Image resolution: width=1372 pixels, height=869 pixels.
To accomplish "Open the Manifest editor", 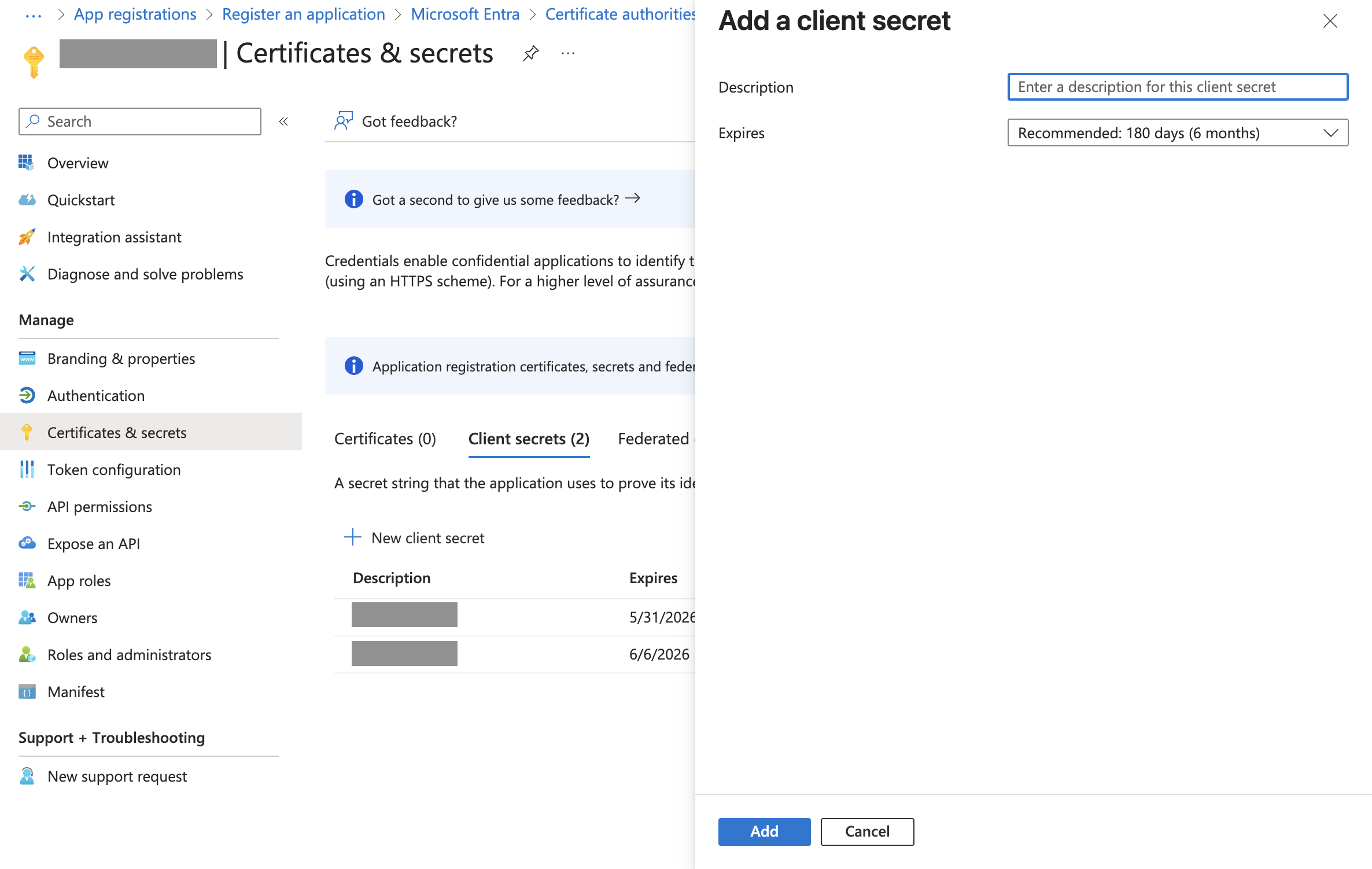I will [x=76, y=691].
